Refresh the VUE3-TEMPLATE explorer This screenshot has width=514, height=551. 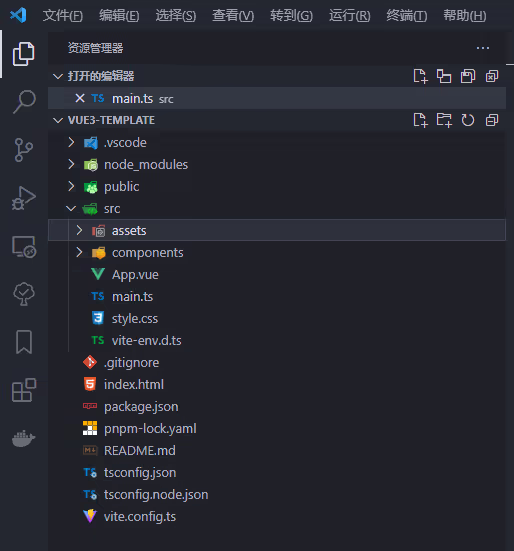(x=468, y=120)
